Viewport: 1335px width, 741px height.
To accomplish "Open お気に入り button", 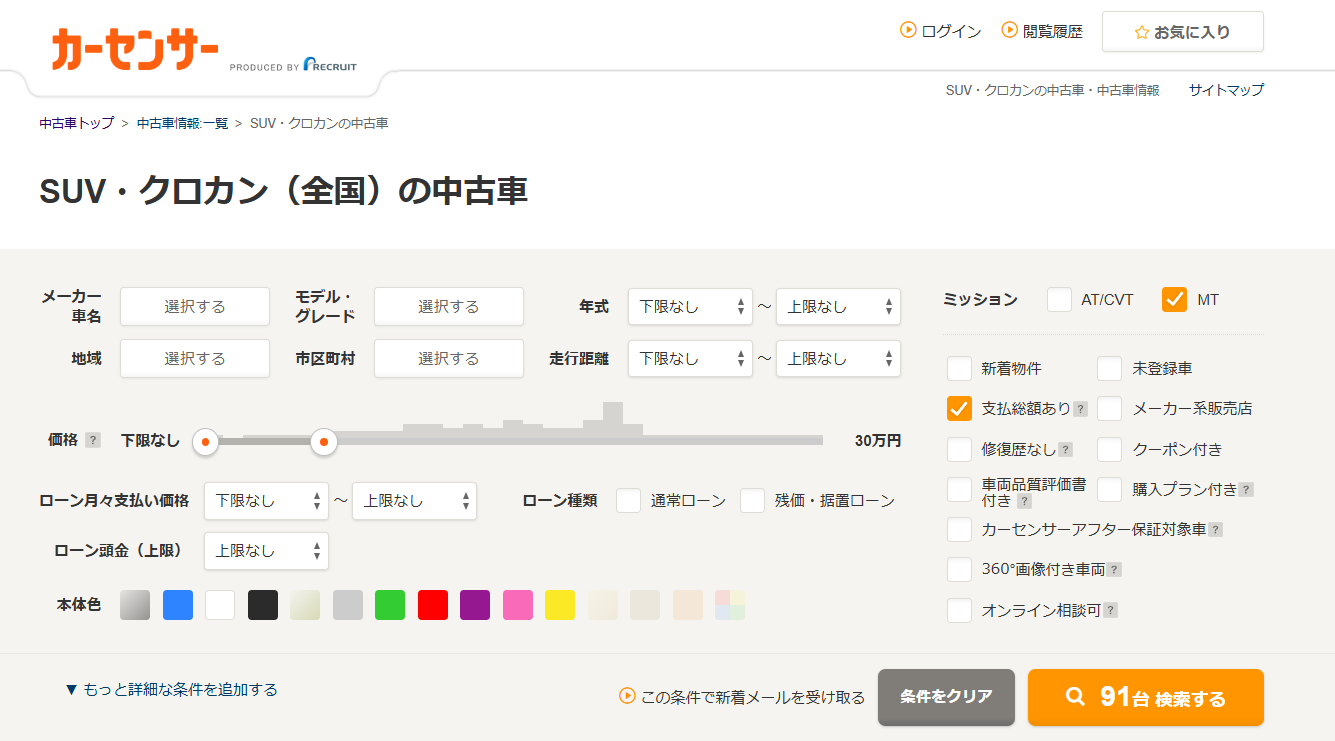I will click(x=1182, y=32).
